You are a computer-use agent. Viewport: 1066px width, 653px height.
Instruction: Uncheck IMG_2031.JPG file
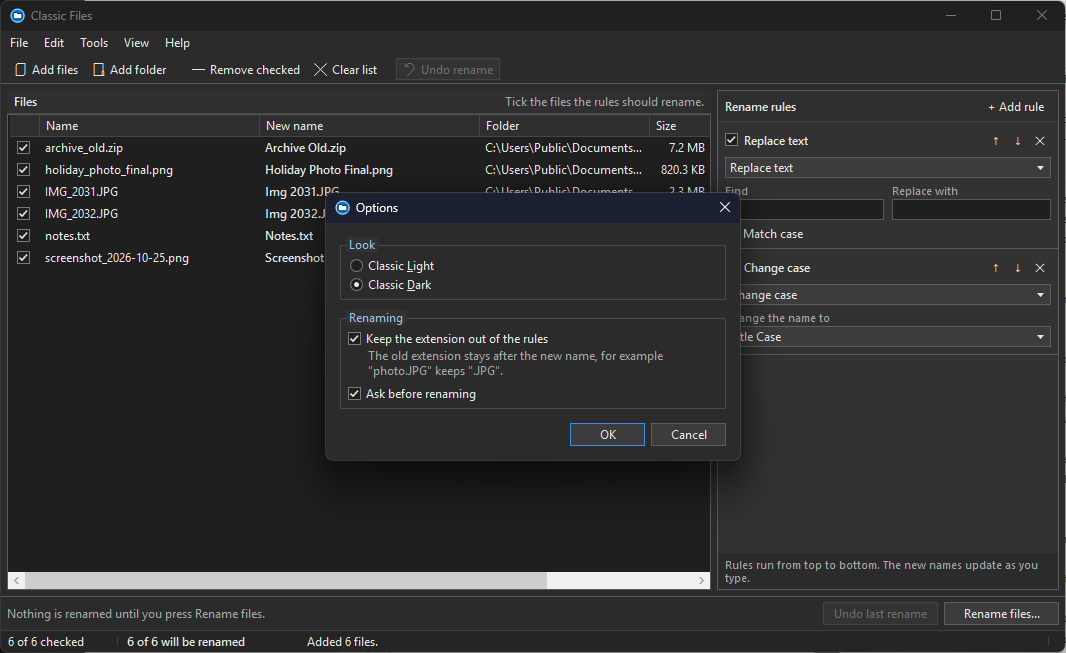point(23,192)
